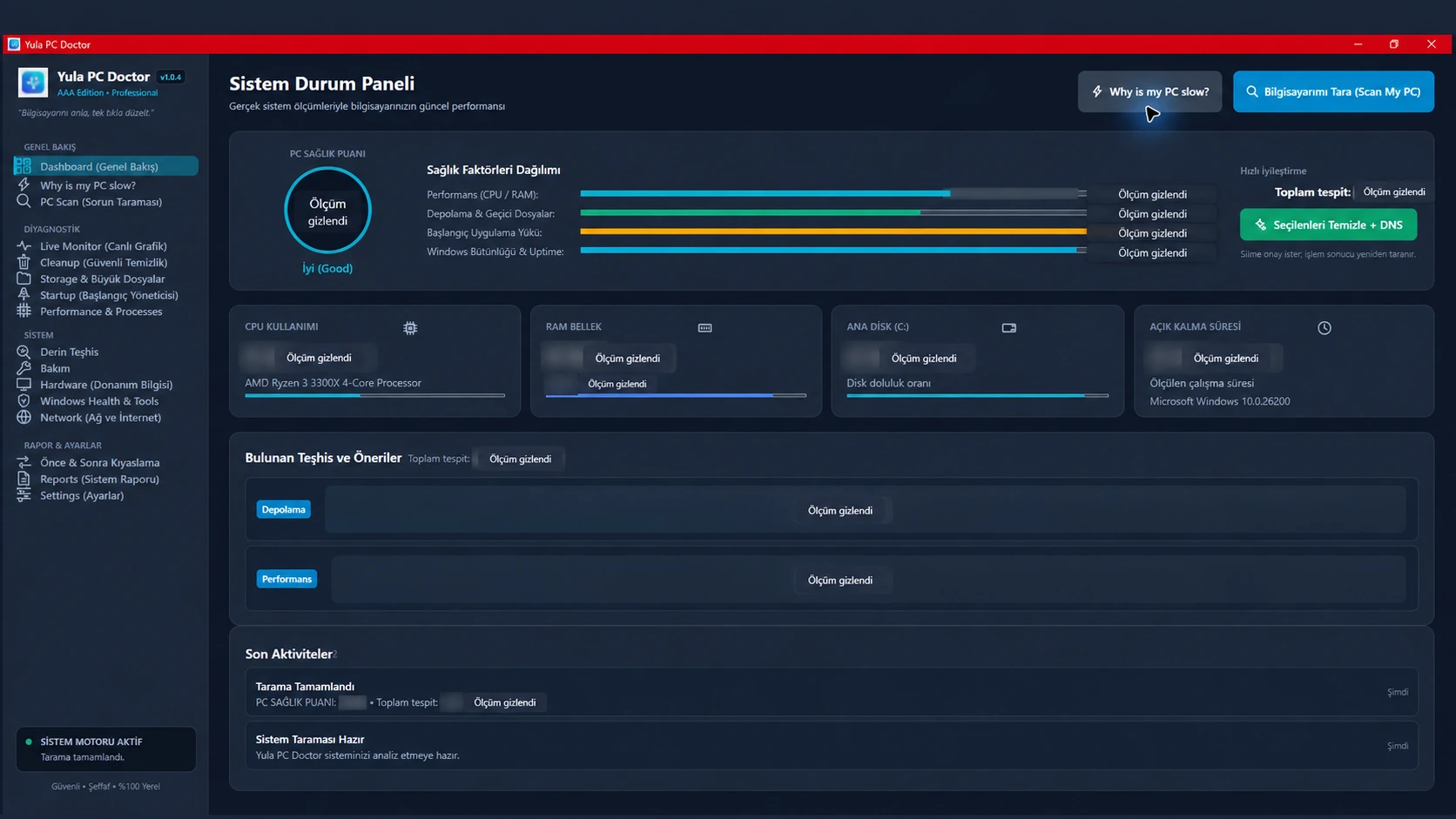Click the Performance & Processes chip icon
The image size is (1456, 819).
point(24,311)
